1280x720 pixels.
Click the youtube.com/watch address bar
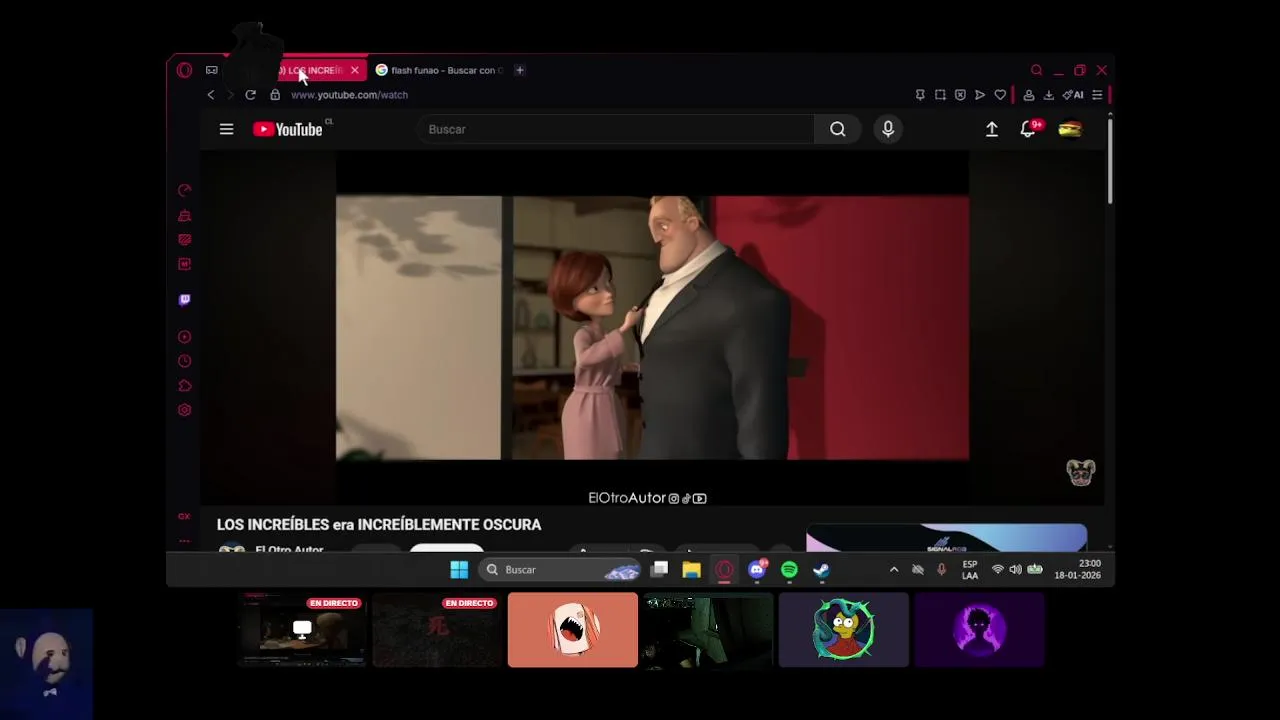click(349, 95)
